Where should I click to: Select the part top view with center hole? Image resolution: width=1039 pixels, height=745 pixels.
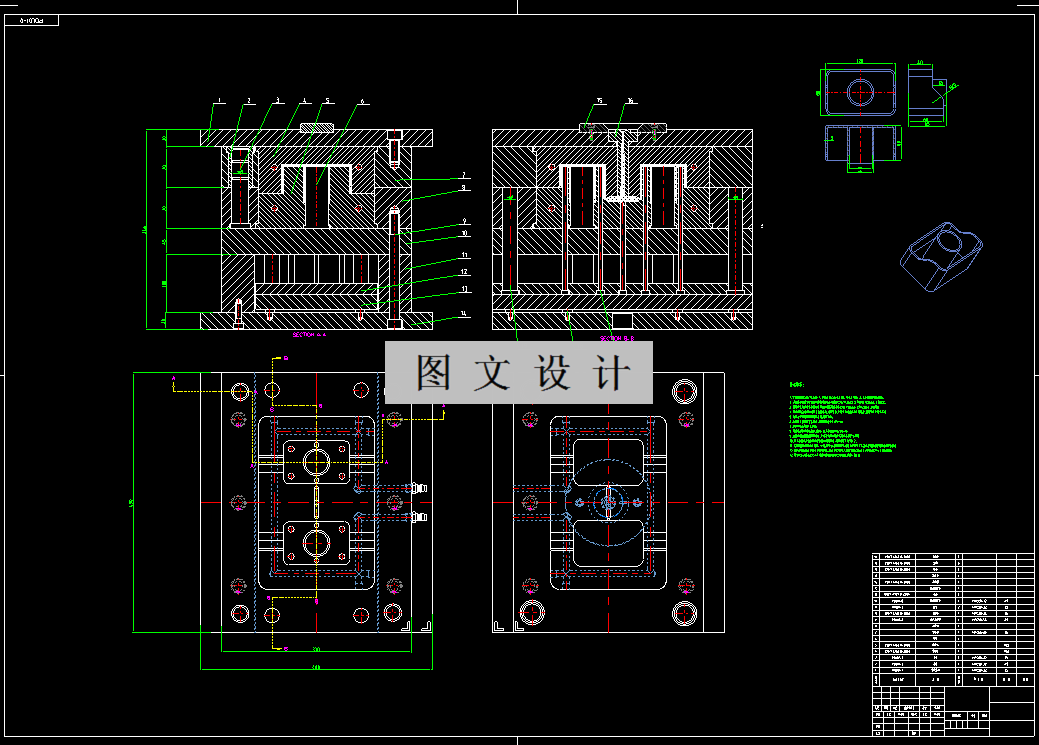tap(860, 91)
